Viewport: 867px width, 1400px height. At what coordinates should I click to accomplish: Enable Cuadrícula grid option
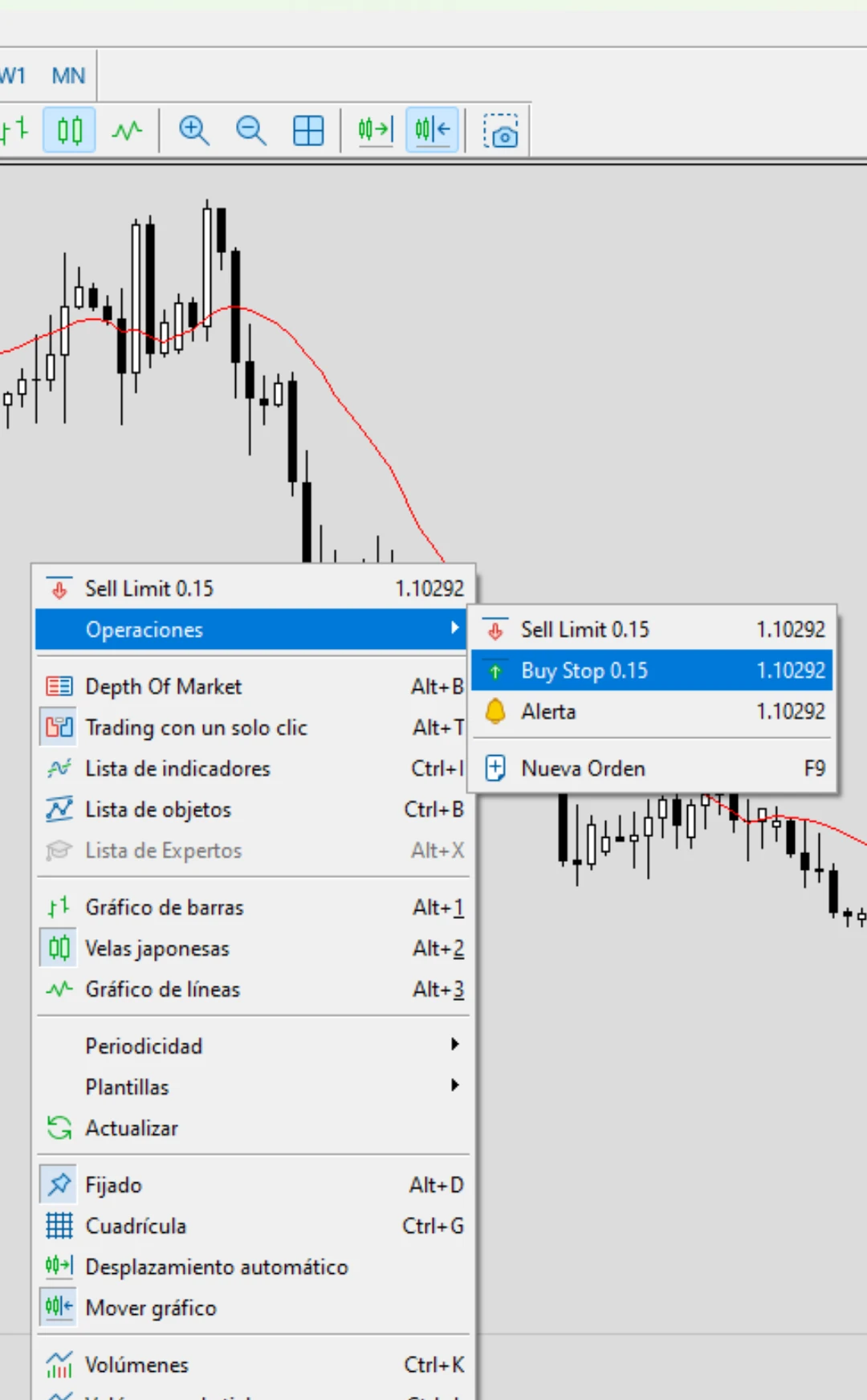tap(136, 1226)
